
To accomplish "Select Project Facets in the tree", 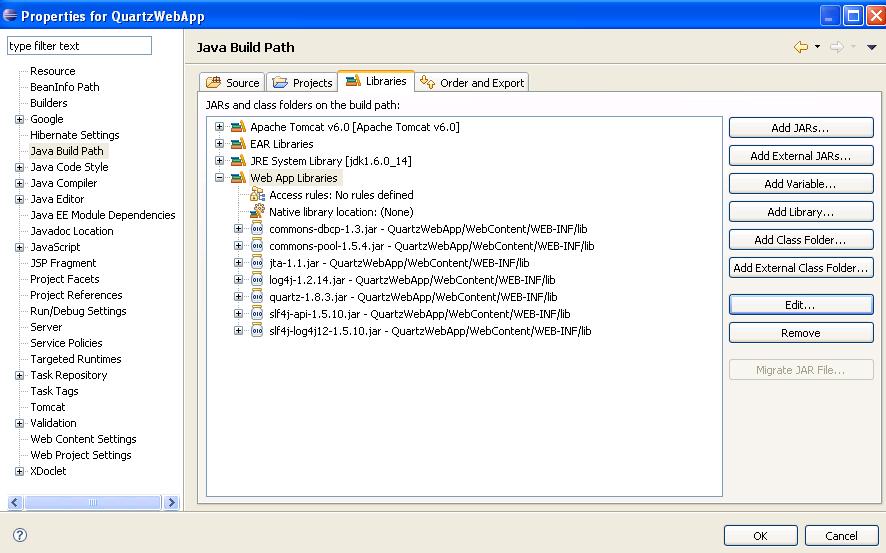I will coord(64,279).
